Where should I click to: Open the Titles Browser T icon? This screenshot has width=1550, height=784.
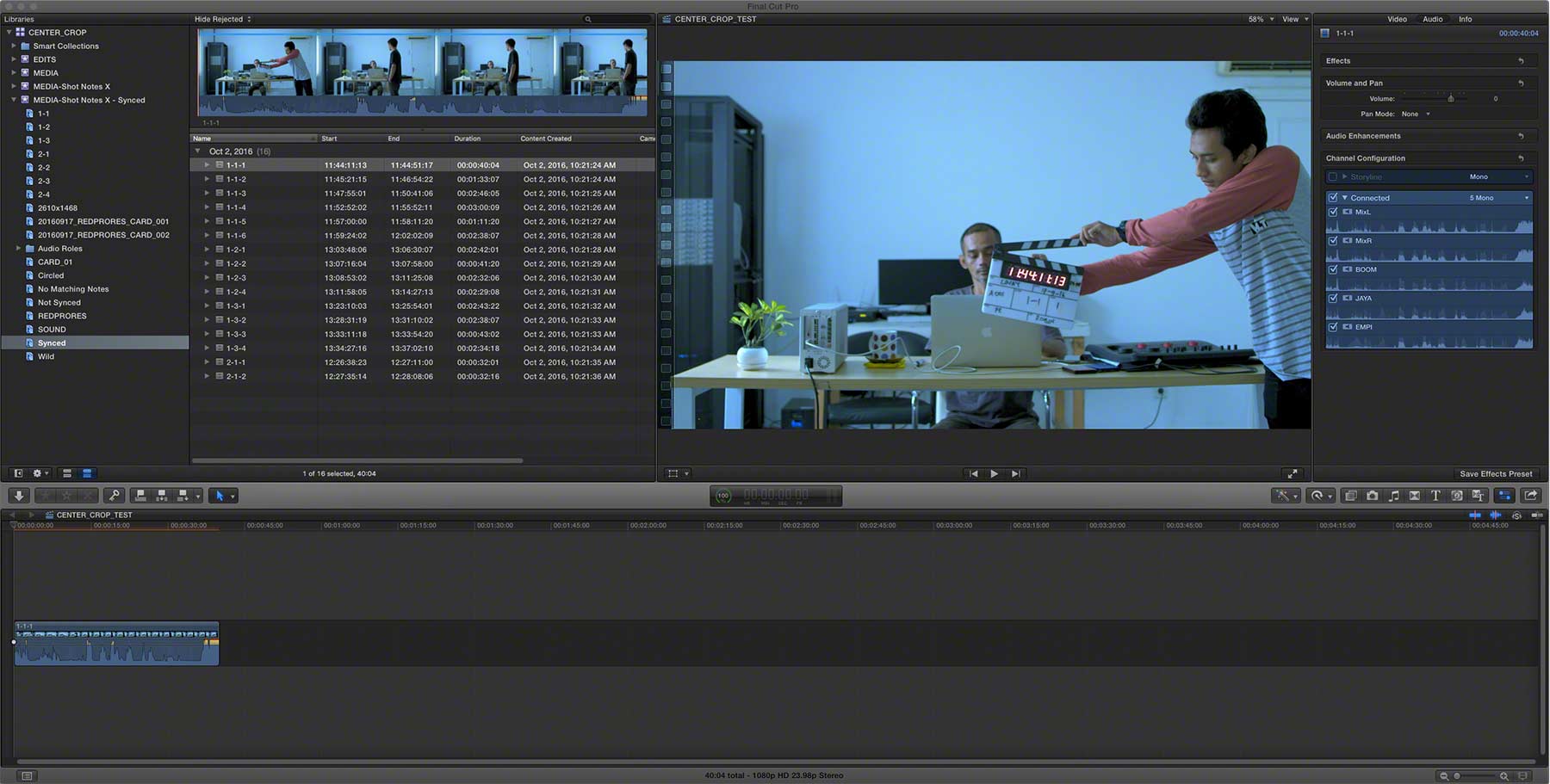[x=1435, y=496]
